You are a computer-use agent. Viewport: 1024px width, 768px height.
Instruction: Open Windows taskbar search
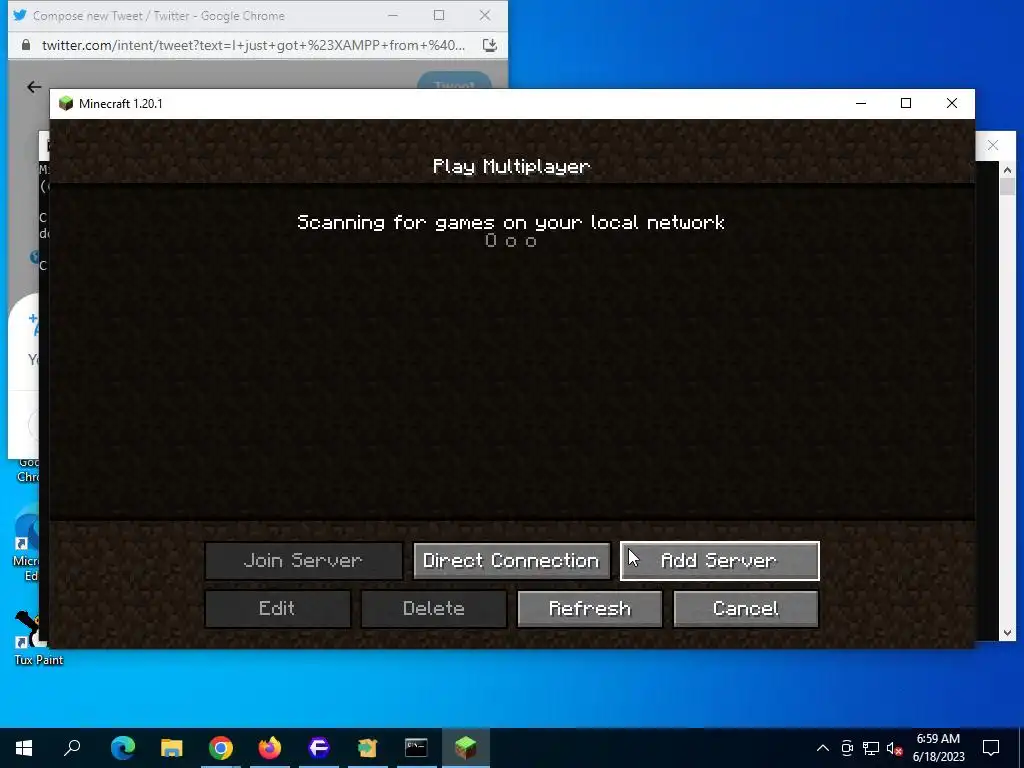pyautogui.click(x=72, y=748)
